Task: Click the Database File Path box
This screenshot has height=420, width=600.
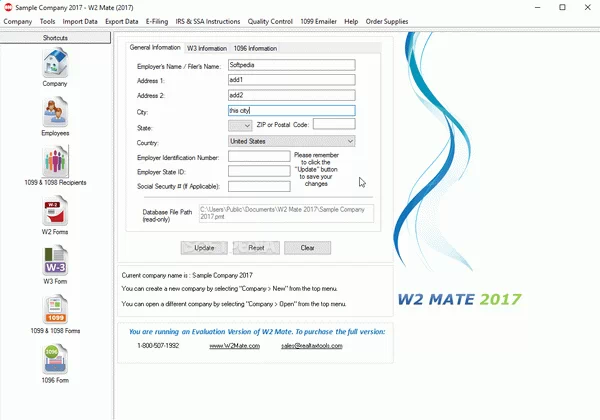Action: (x=286, y=213)
